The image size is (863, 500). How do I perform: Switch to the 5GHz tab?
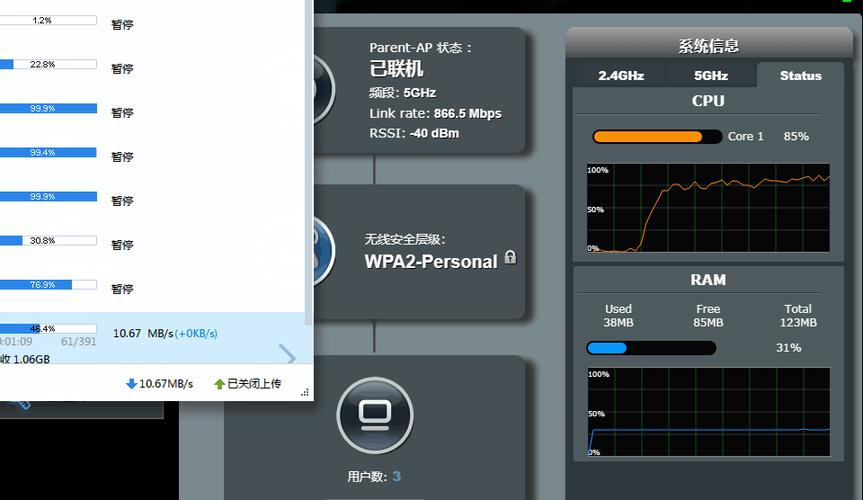coord(711,75)
